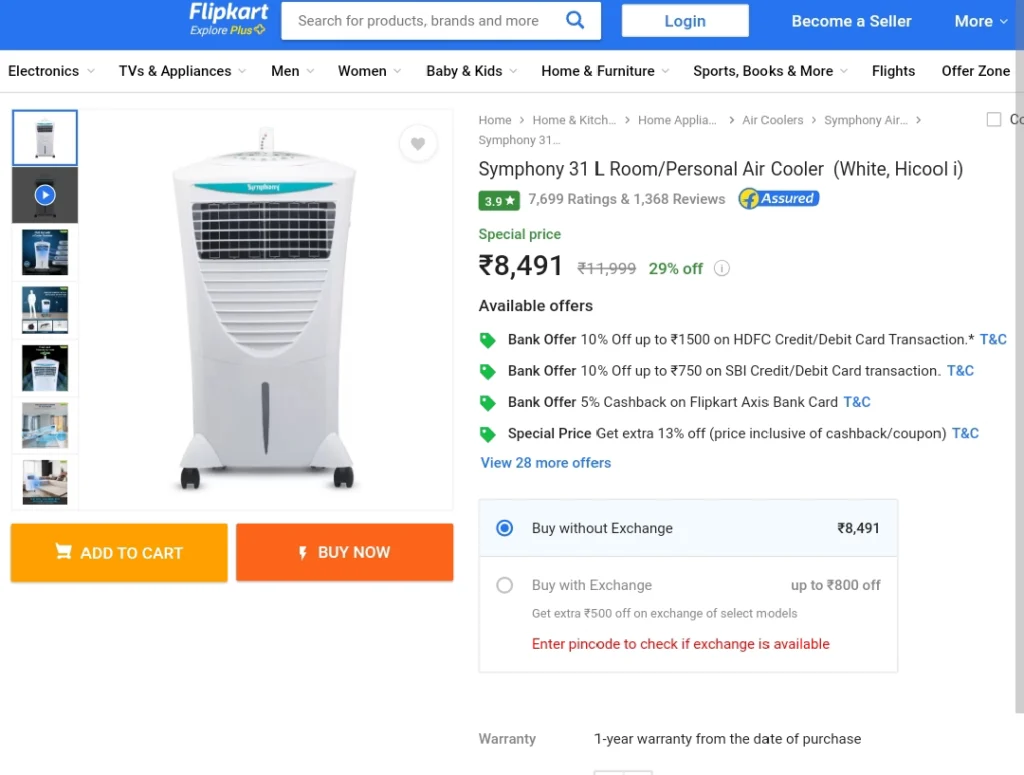The width and height of the screenshot is (1024, 775).
Task: Click the price info icon next to 29% off
Action: (x=722, y=268)
